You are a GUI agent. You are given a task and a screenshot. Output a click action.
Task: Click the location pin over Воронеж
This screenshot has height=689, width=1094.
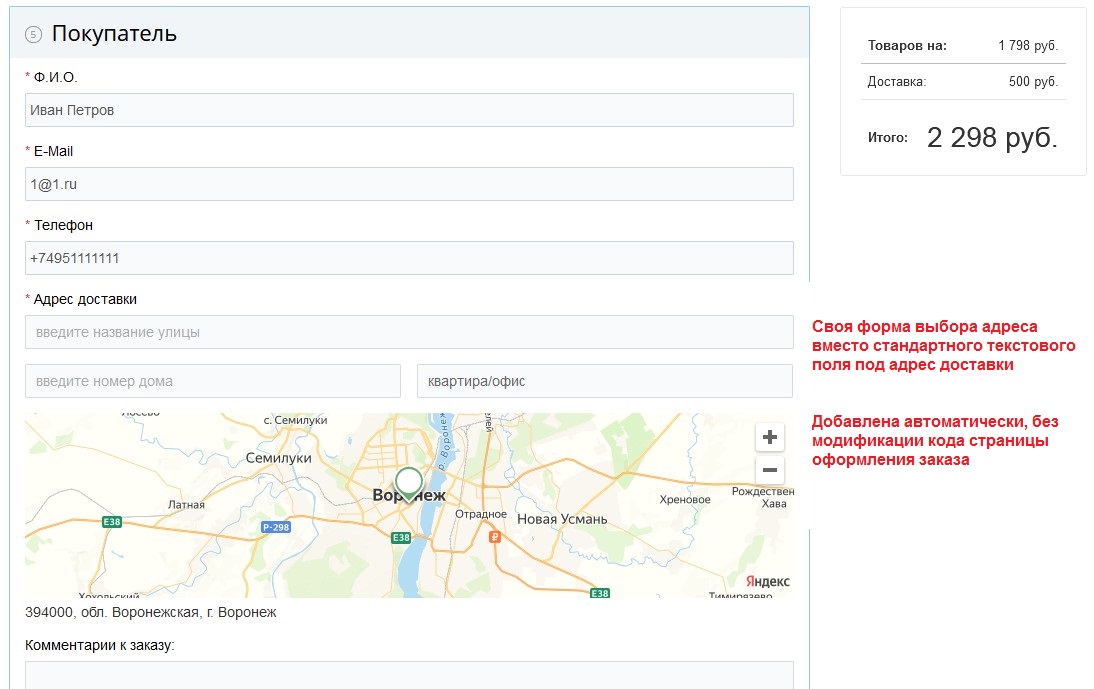click(x=408, y=483)
